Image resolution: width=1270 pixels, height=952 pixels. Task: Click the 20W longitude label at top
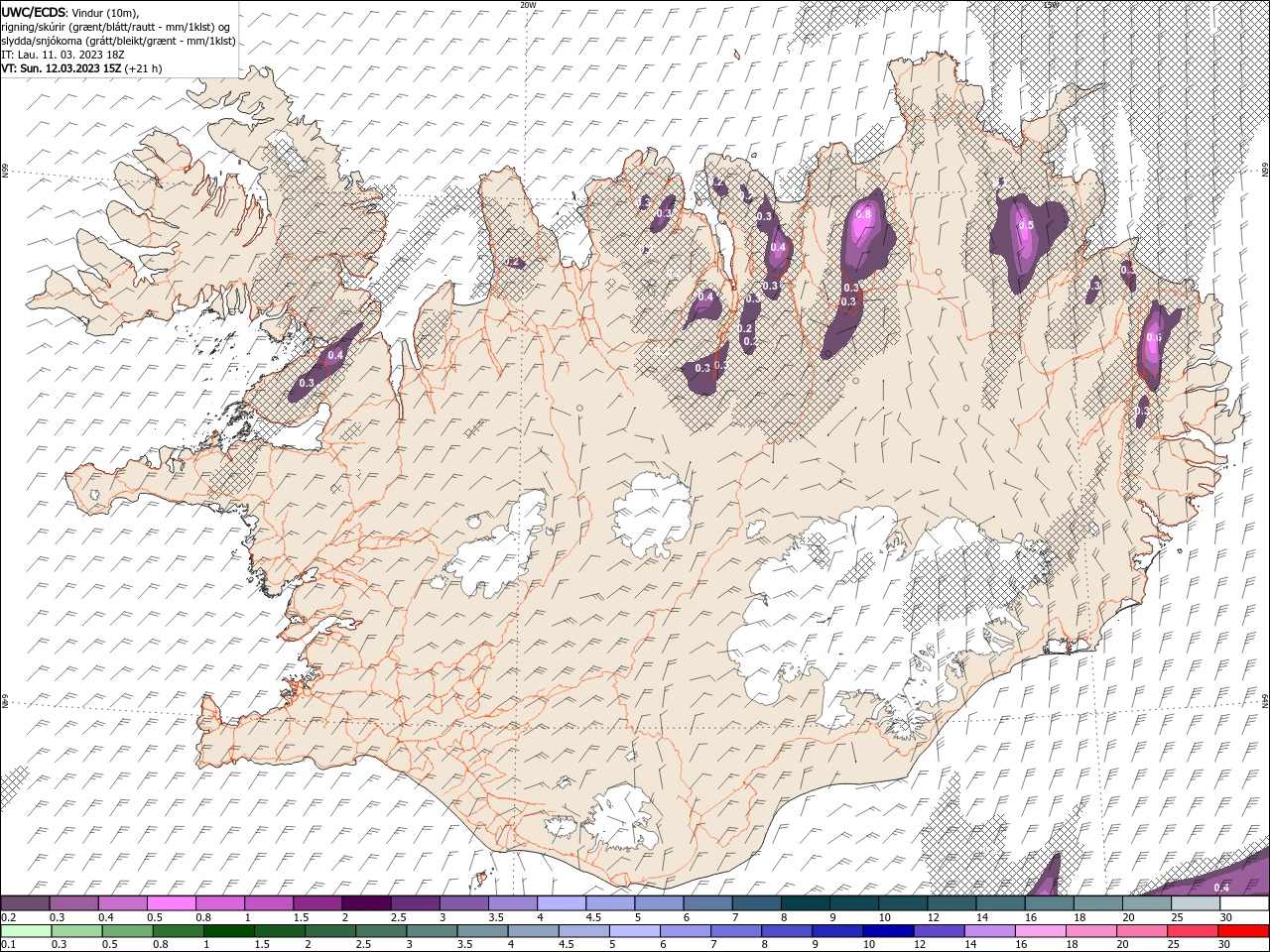(529, 5)
